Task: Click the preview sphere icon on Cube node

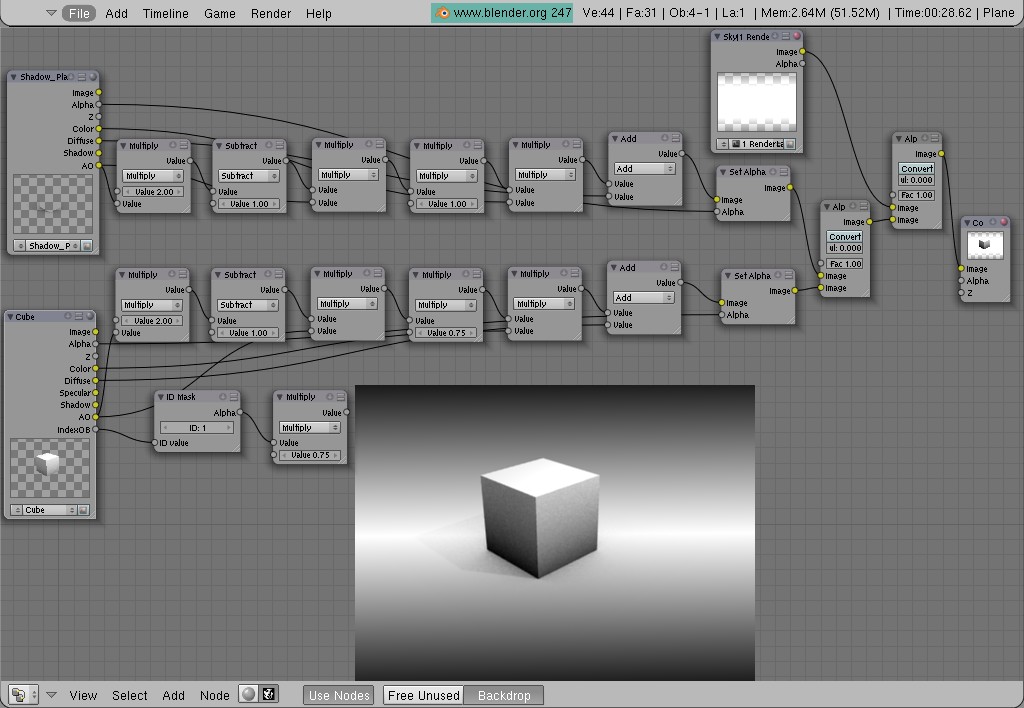Action: click(x=89, y=317)
